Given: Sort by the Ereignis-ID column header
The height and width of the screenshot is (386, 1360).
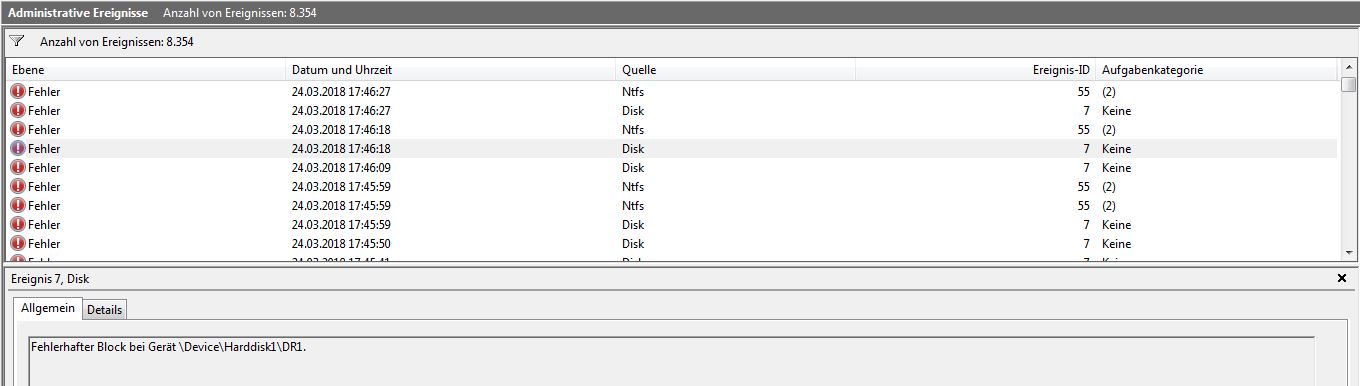Looking at the screenshot, I should point(975,70).
